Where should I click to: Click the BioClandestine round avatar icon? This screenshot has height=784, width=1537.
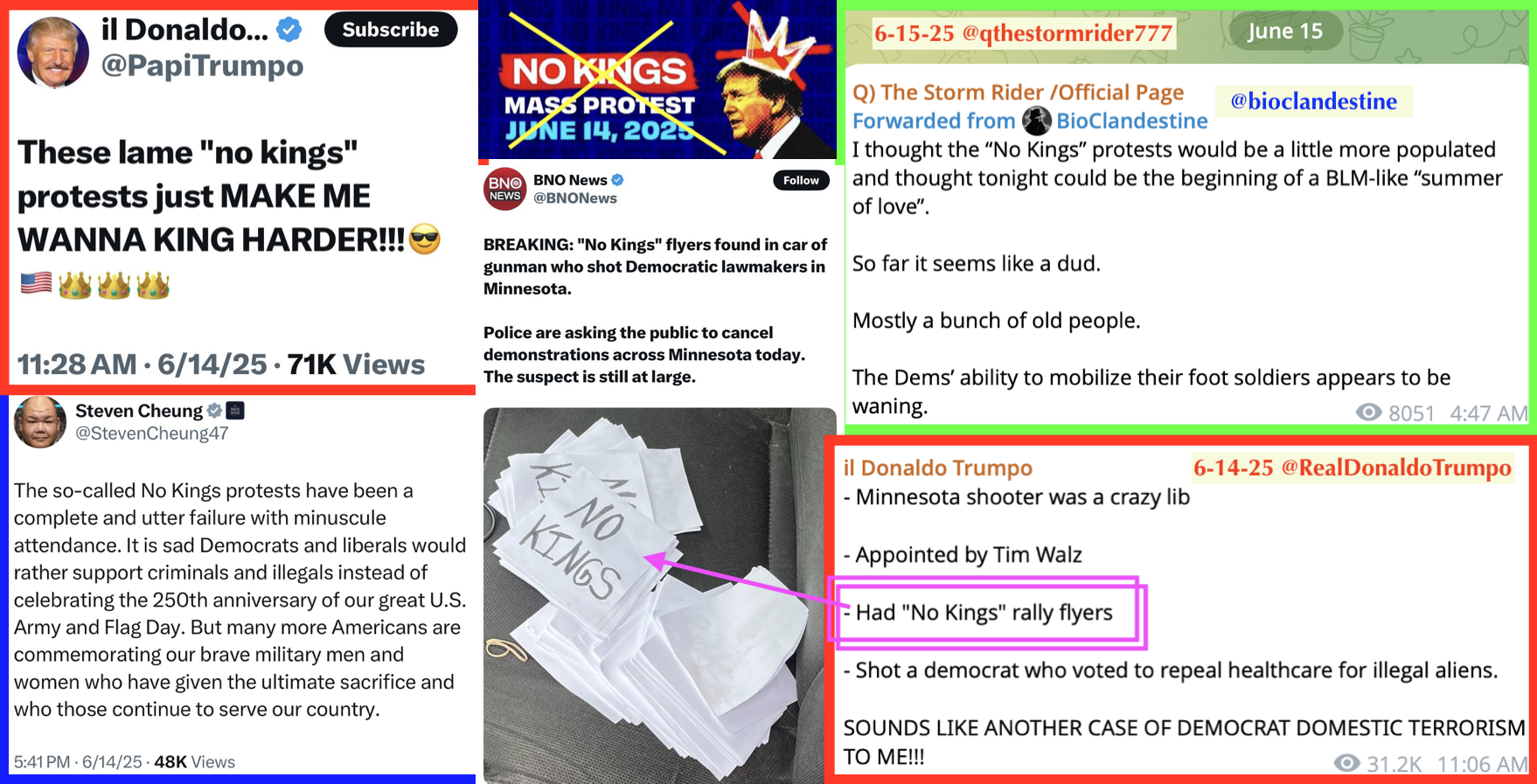point(1036,121)
